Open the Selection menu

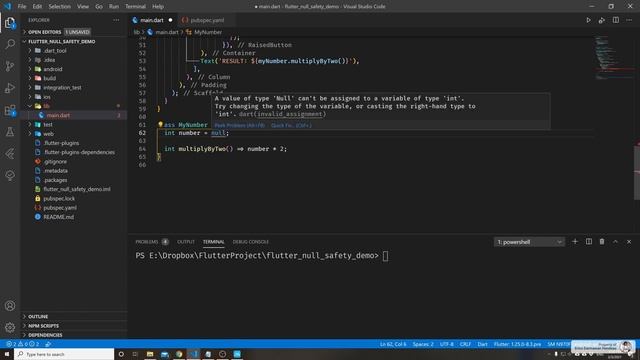click(60, 7)
